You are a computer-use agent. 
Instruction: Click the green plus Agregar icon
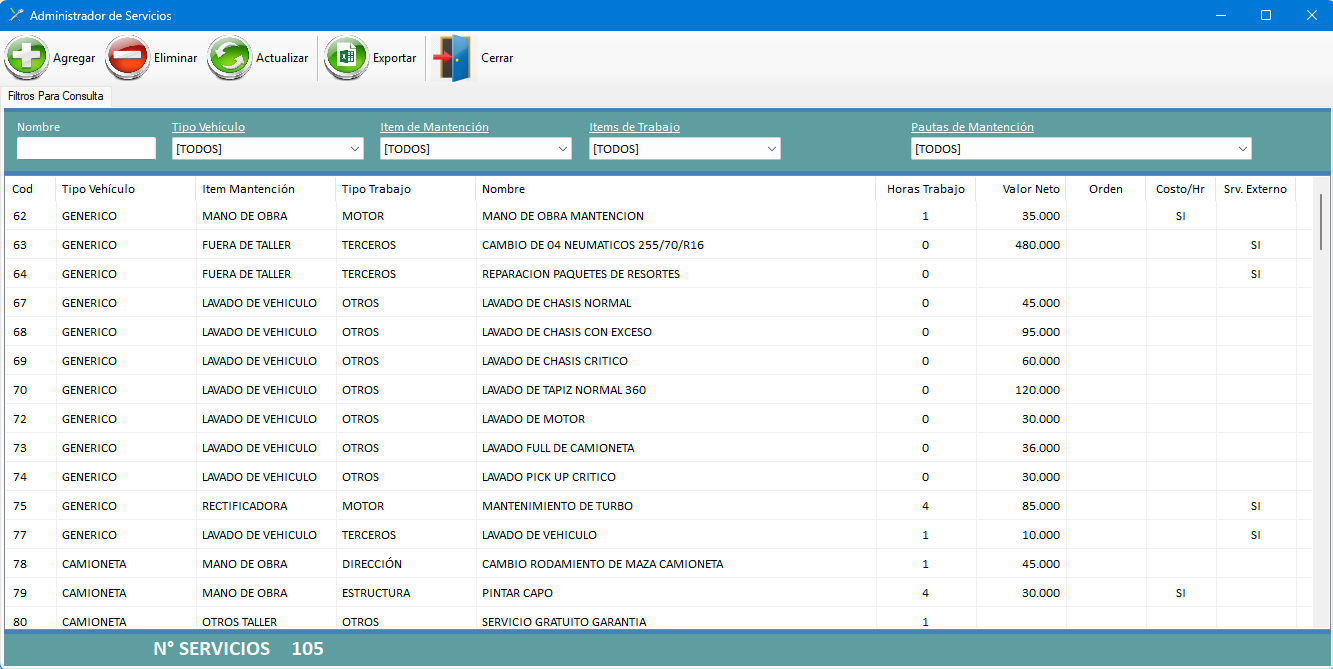pyautogui.click(x=26, y=58)
